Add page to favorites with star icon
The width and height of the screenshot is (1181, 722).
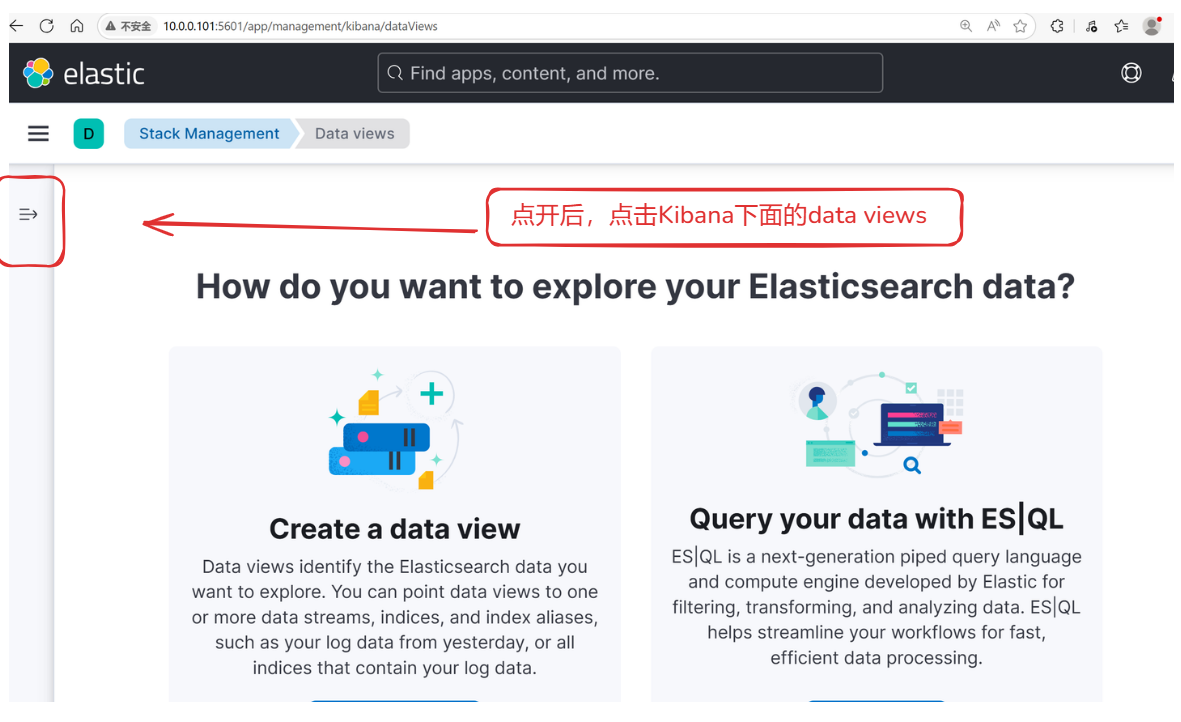1020,26
